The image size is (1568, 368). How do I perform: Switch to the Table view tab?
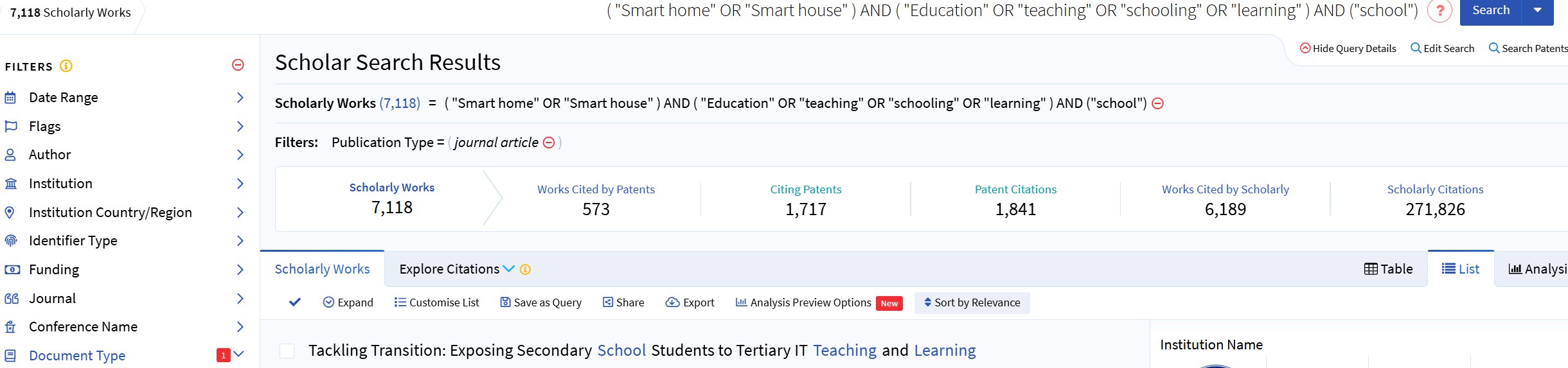click(1388, 269)
